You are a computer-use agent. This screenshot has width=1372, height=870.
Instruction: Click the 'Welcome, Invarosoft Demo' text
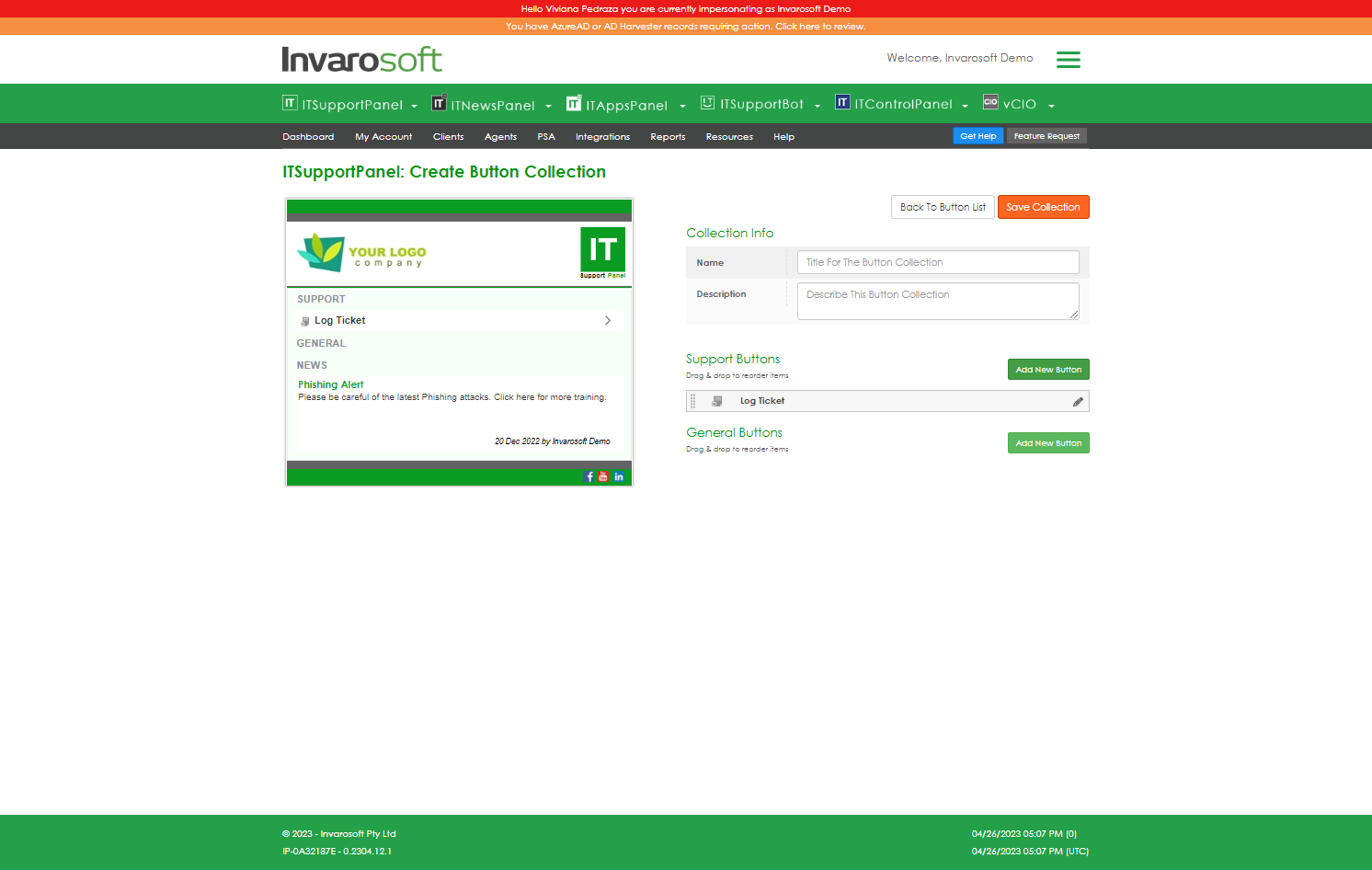pos(960,58)
